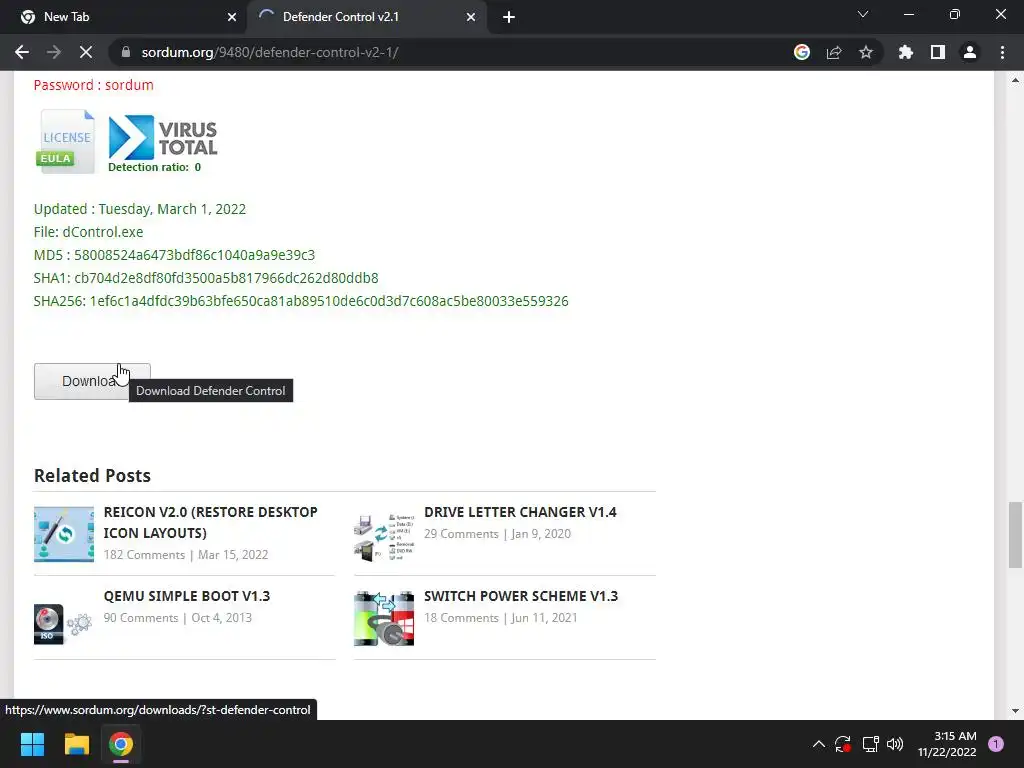Open the network tray icon
This screenshot has width=1024, height=768.
pyautogui.click(x=870, y=744)
